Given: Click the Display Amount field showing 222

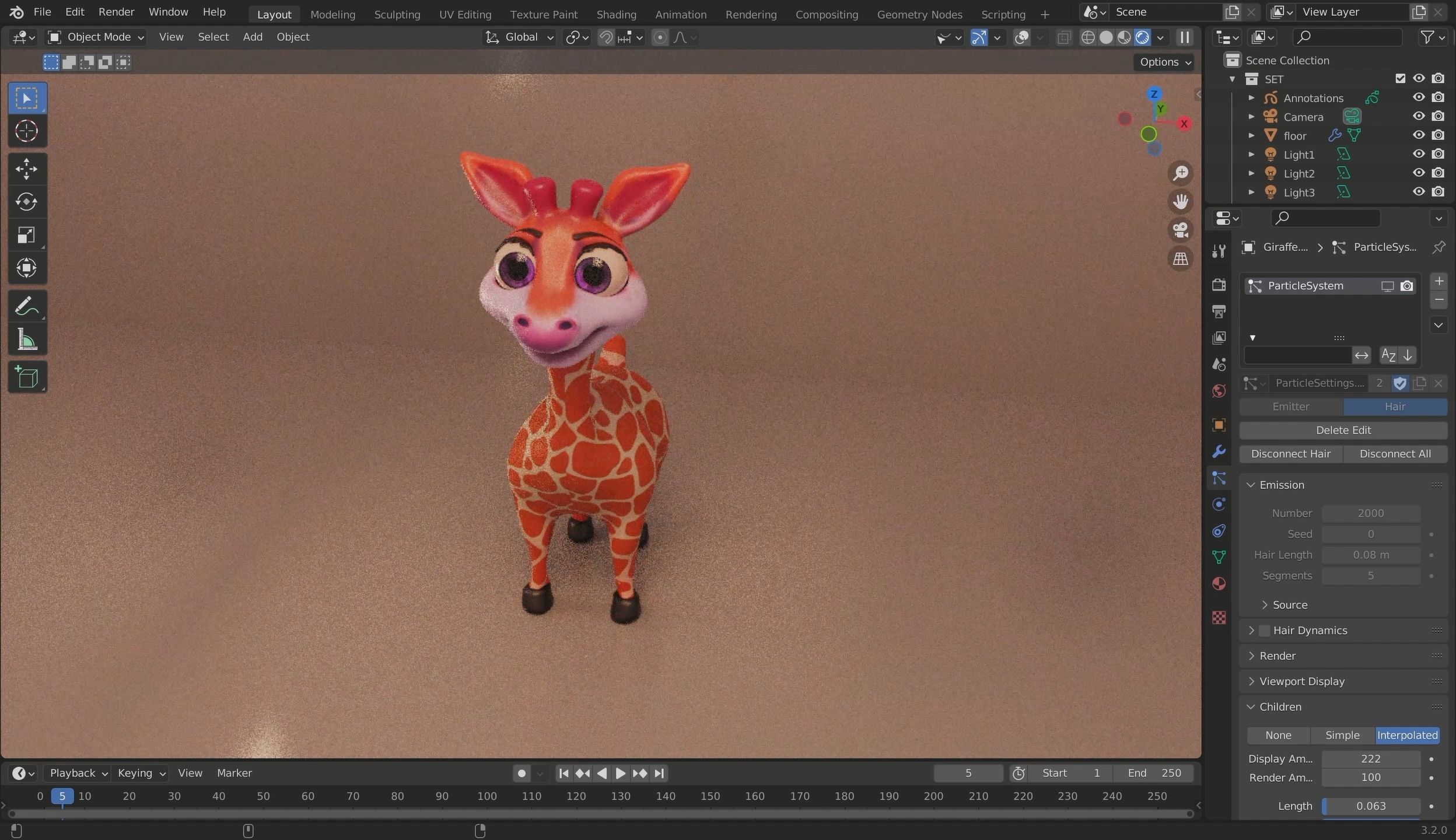Looking at the screenshot, I should tap(1371, 759).
